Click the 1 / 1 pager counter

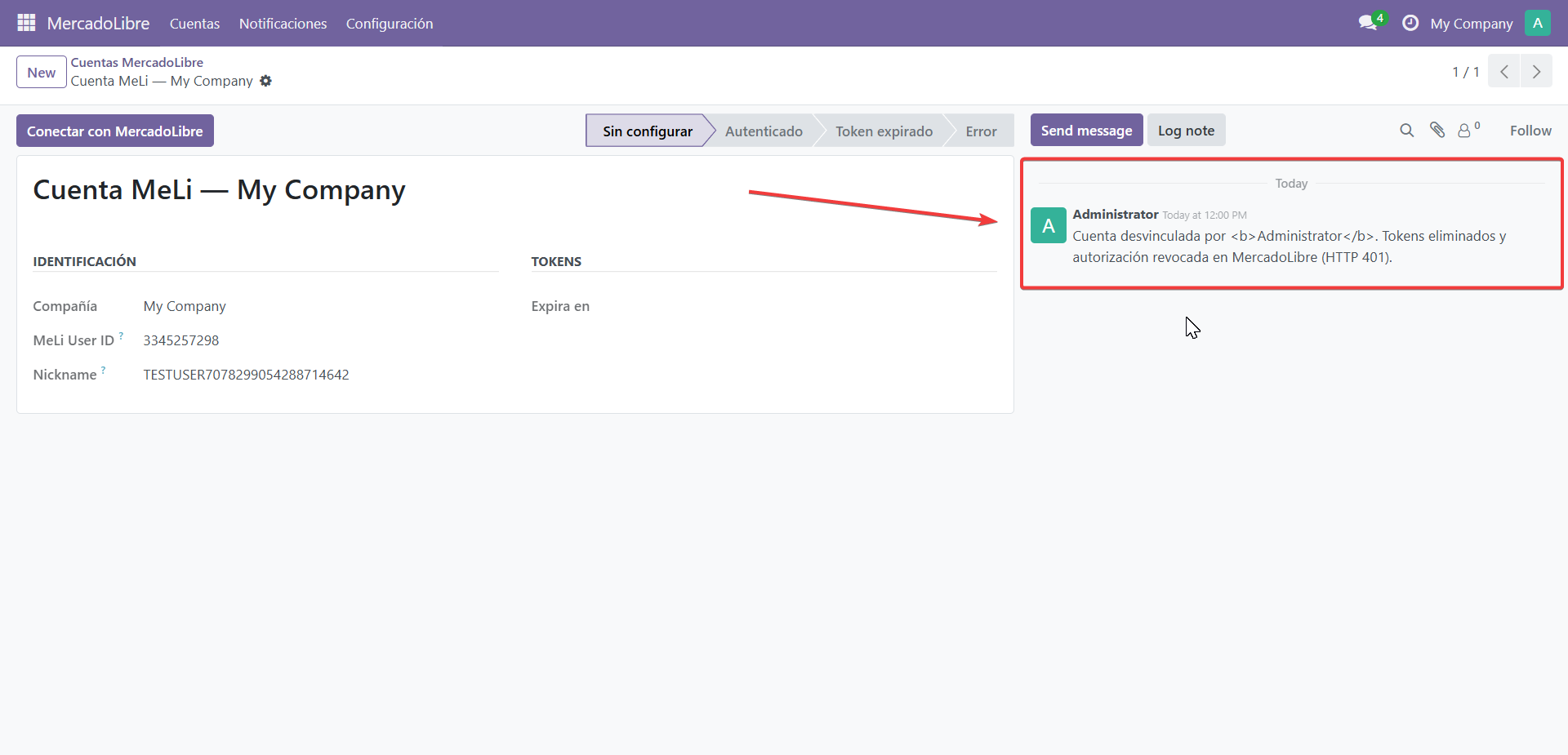pyautogui.click(x=1465, y=72)
